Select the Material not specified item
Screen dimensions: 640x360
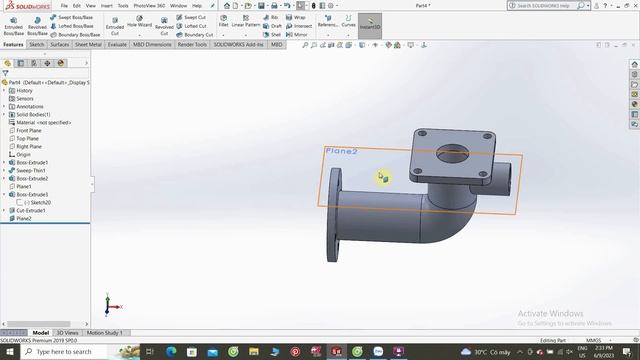click(40, 123)
